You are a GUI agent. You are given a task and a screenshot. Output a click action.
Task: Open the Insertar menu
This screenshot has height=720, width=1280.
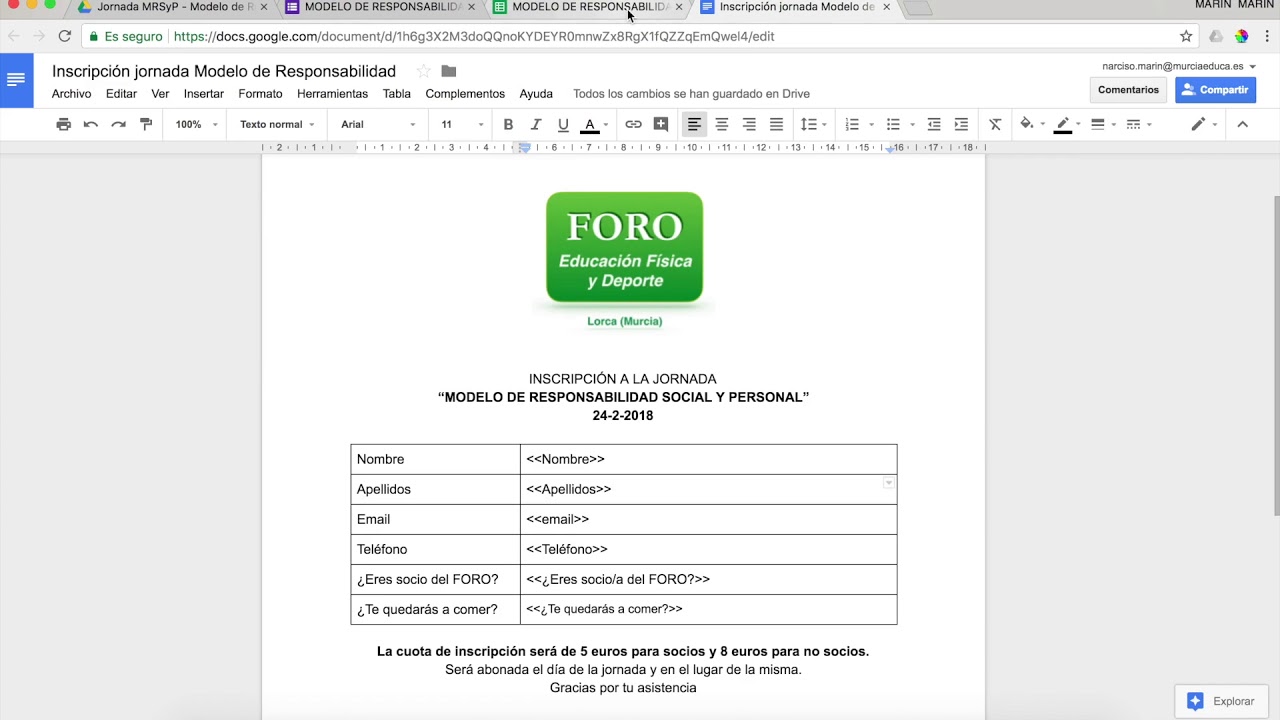(x=204, y=94)
